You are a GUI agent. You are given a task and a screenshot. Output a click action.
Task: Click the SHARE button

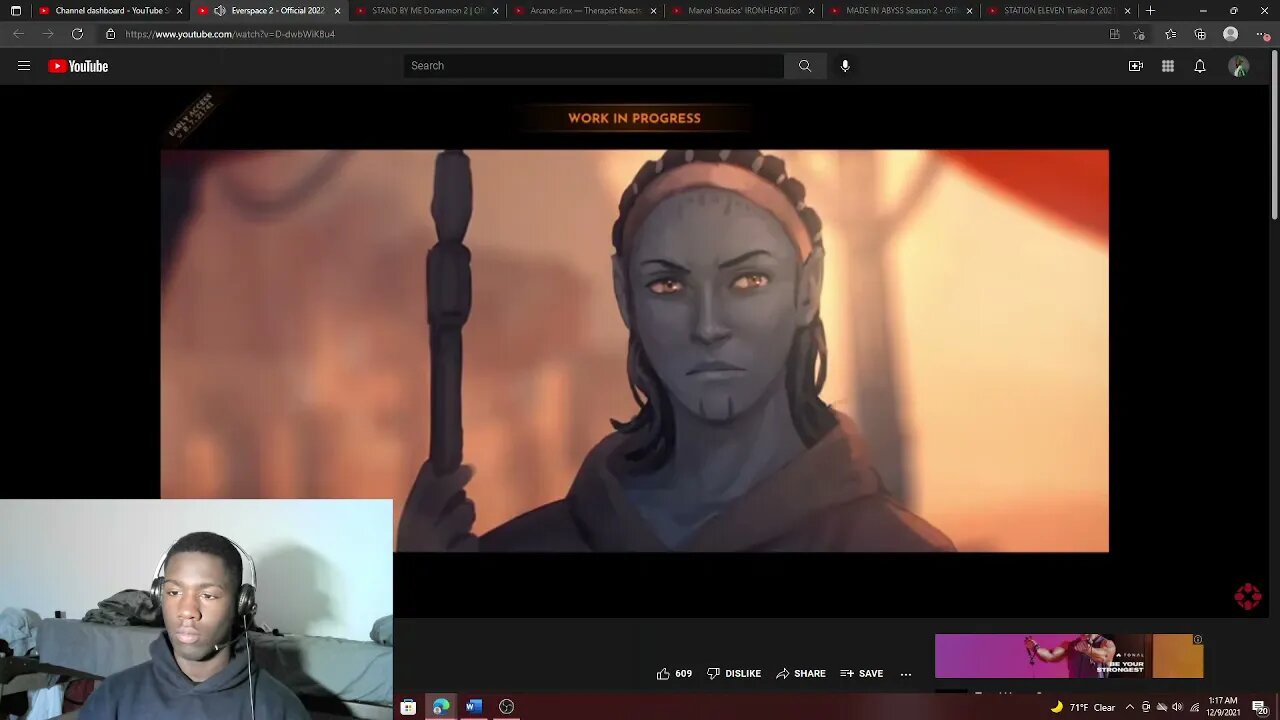coord(801,674)
